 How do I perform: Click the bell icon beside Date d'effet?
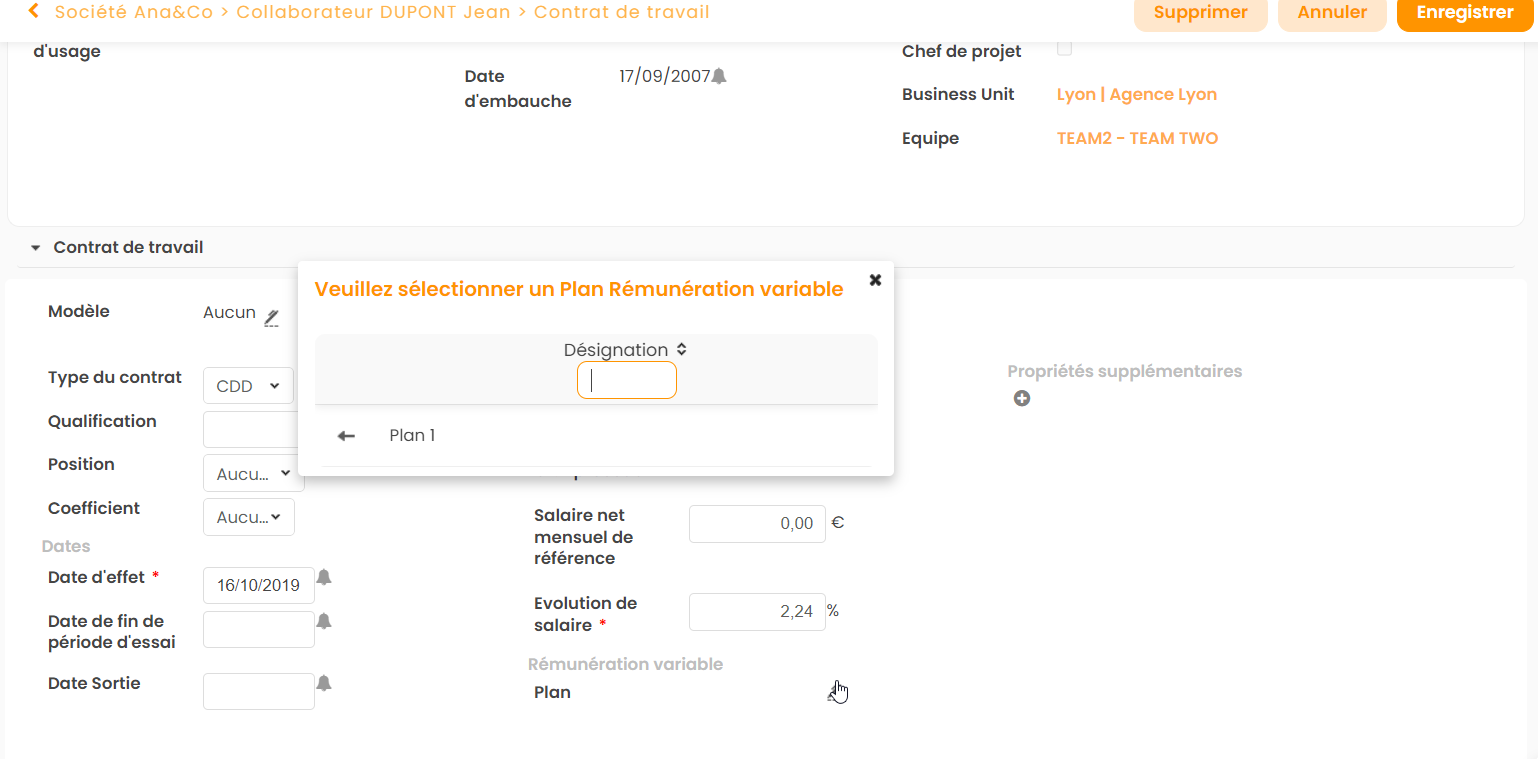coord(324,577)
